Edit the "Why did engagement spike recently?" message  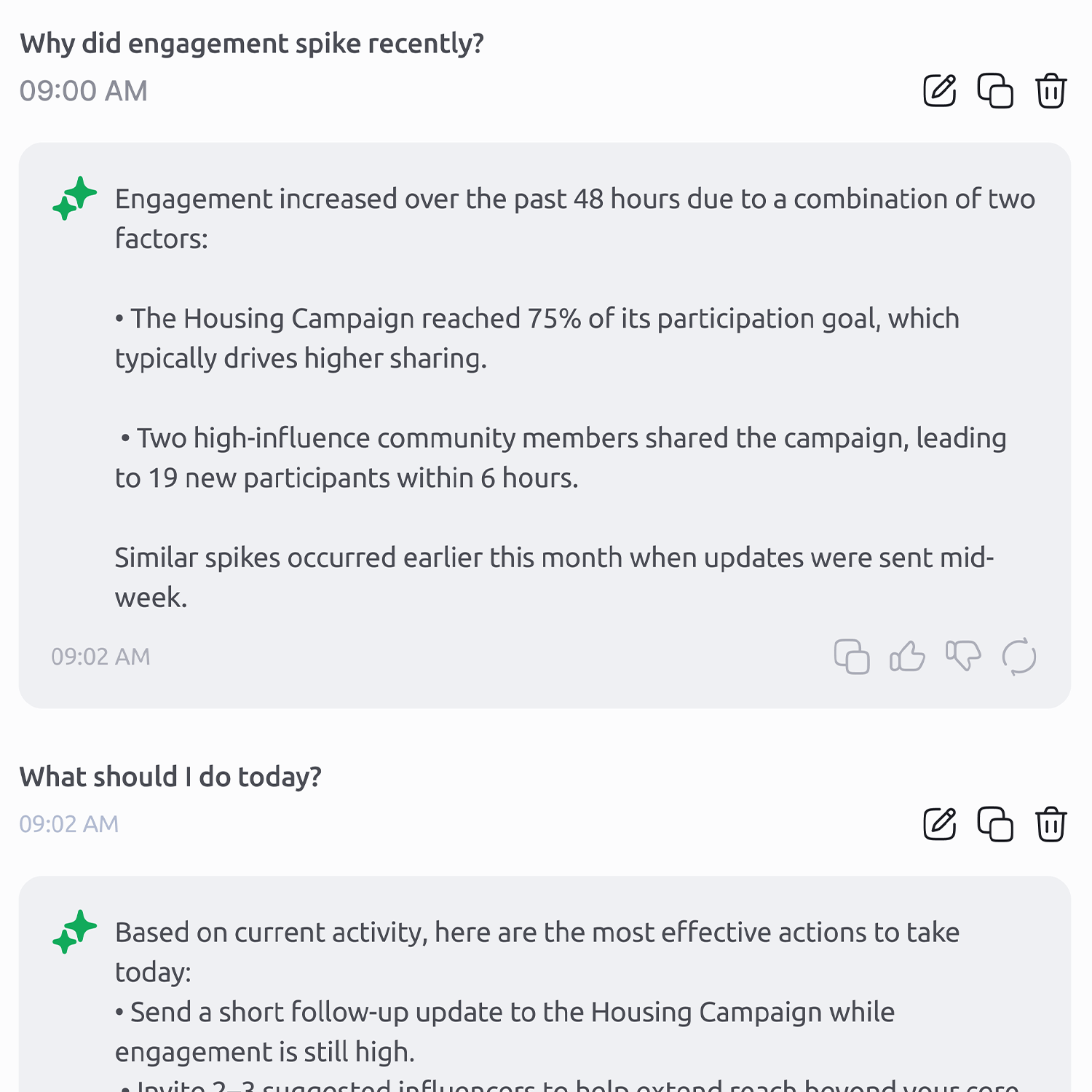(939, 91)
